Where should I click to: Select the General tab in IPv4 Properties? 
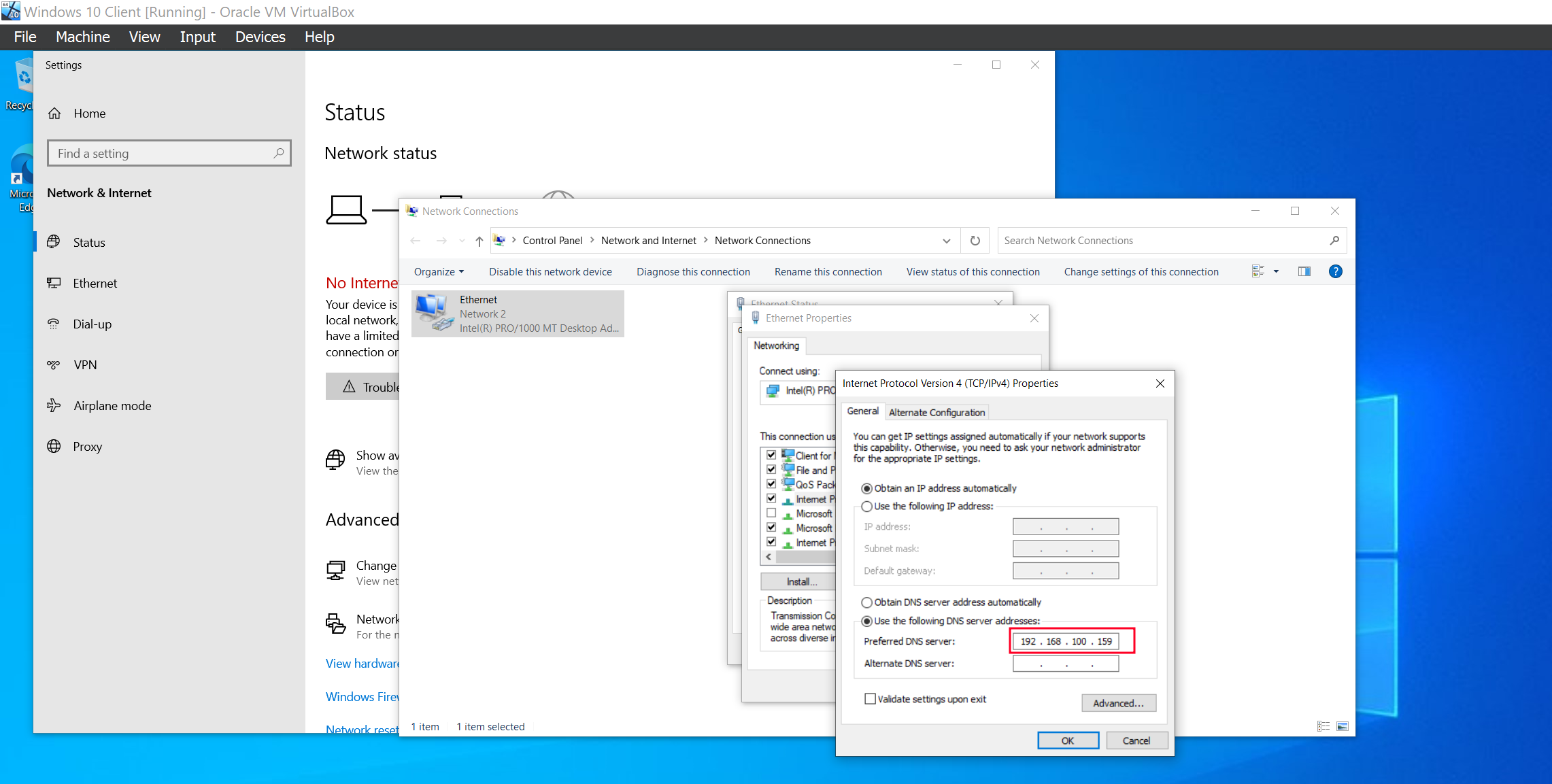862,411
